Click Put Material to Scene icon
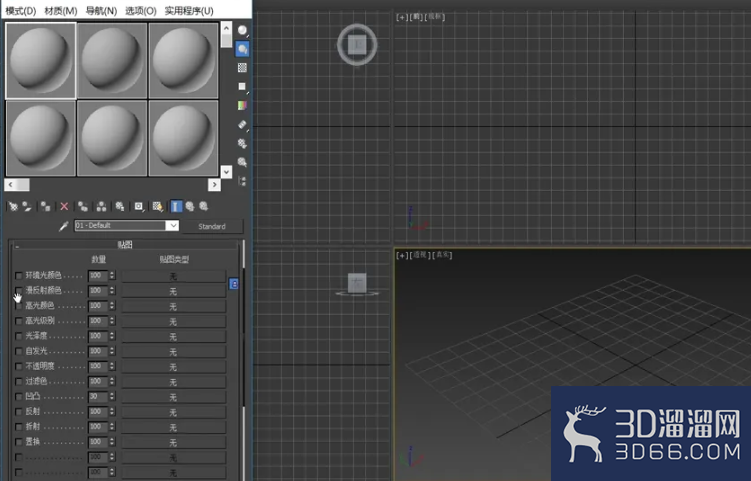The image size is (751, 481). (27, 206)
